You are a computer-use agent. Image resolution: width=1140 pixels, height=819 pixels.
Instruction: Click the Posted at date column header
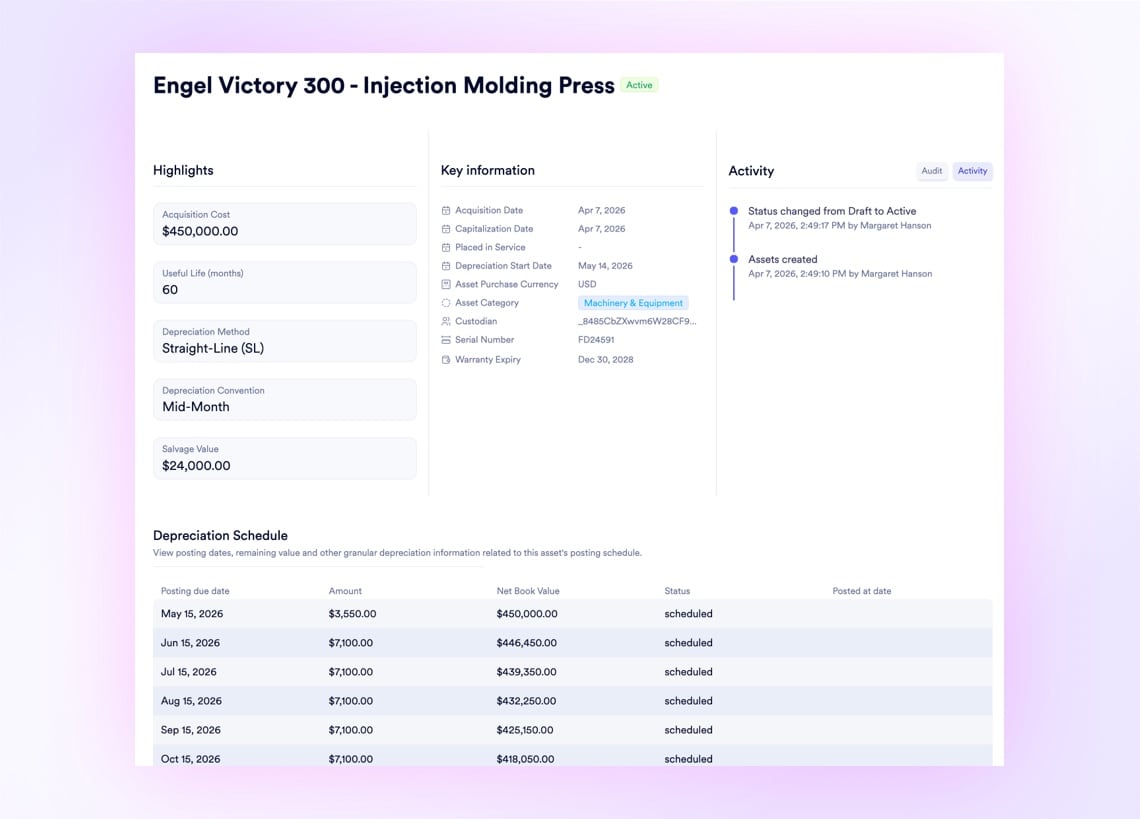pos(862,591)
